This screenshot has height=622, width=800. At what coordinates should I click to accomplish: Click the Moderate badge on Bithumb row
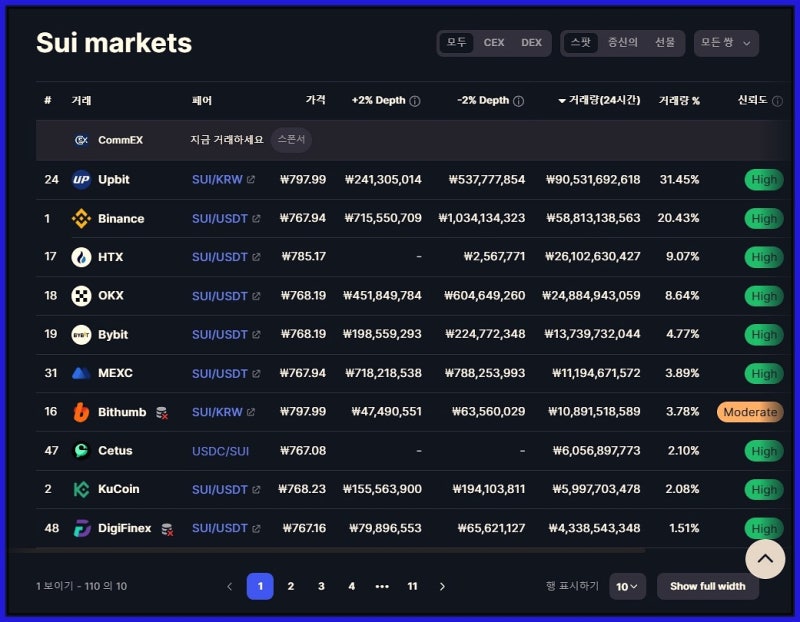[x=750, y=412]
